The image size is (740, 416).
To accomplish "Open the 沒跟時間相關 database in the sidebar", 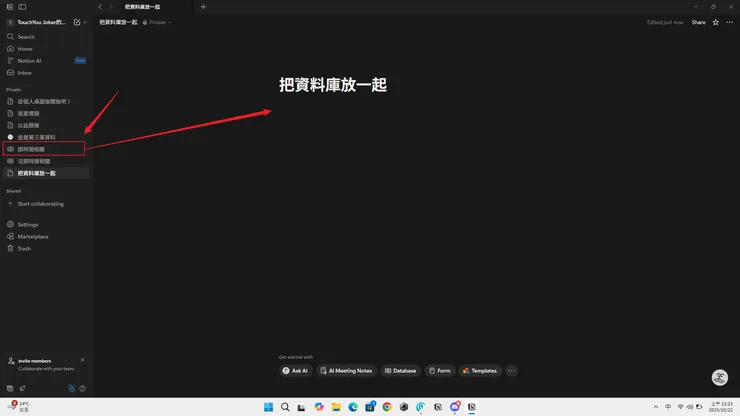I will pos(45,161).
